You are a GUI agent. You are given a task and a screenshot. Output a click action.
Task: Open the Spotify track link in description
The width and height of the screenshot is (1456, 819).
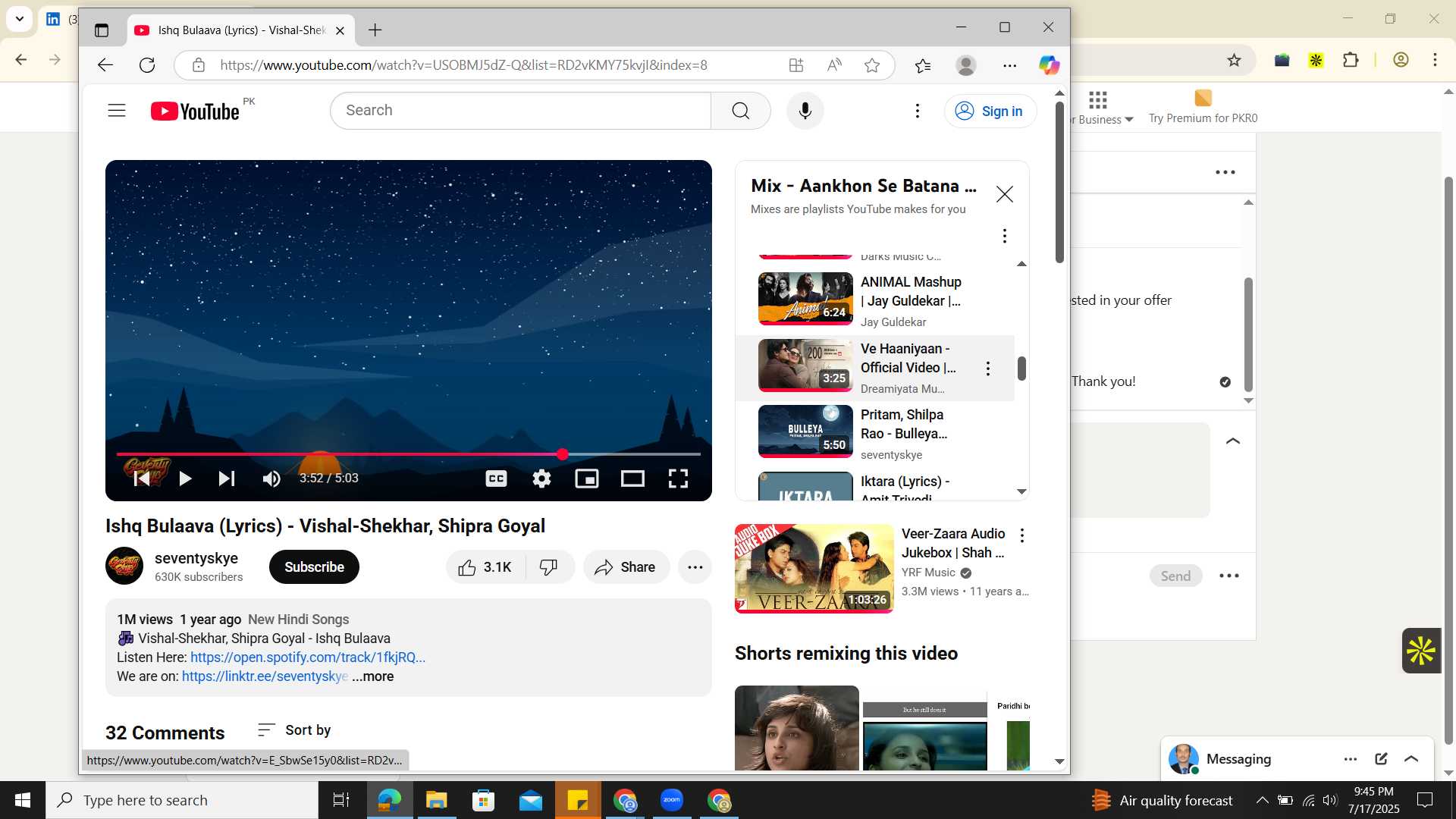308,657
